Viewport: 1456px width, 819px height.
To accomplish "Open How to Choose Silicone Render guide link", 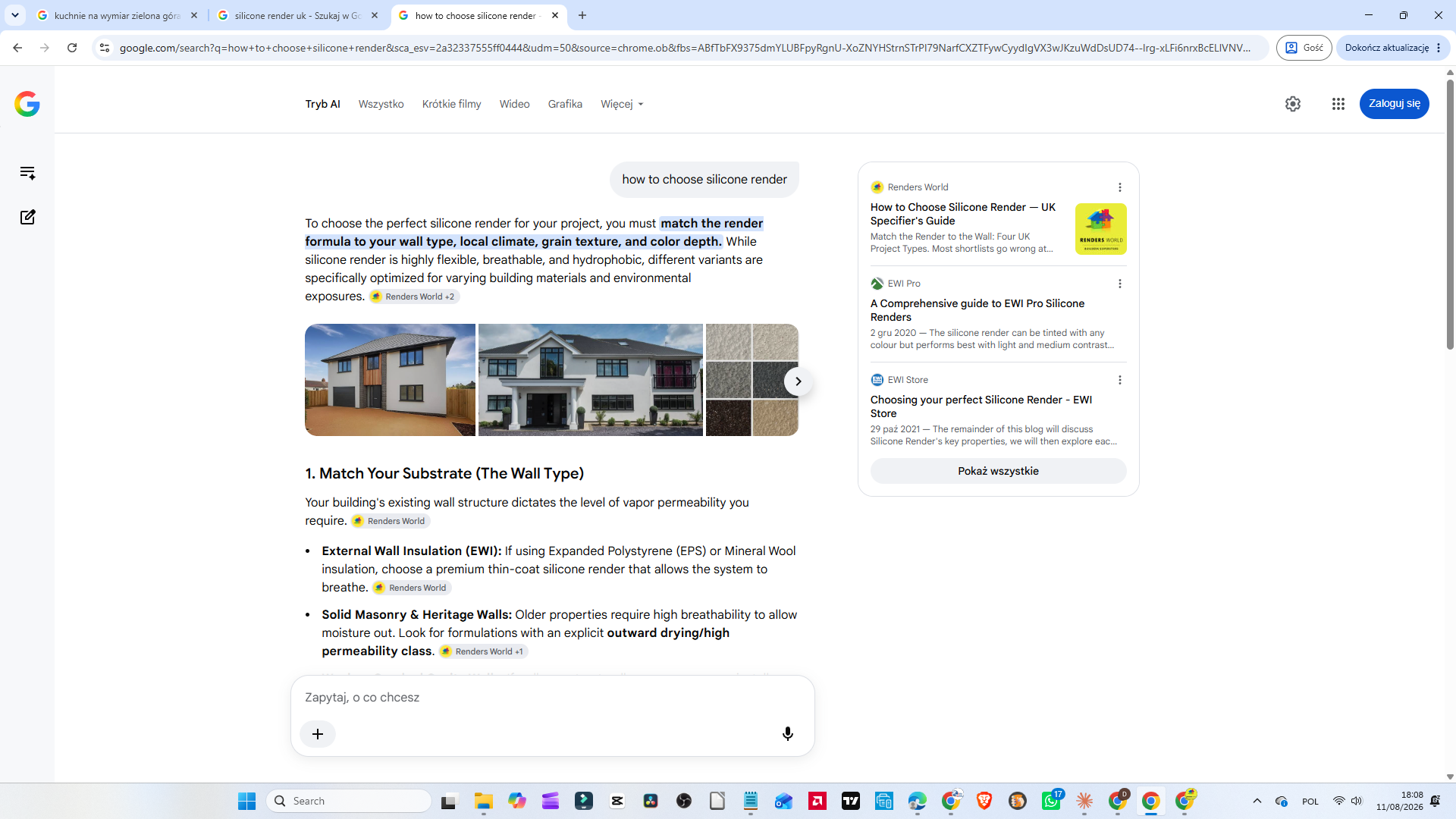I will click(963, 214).
